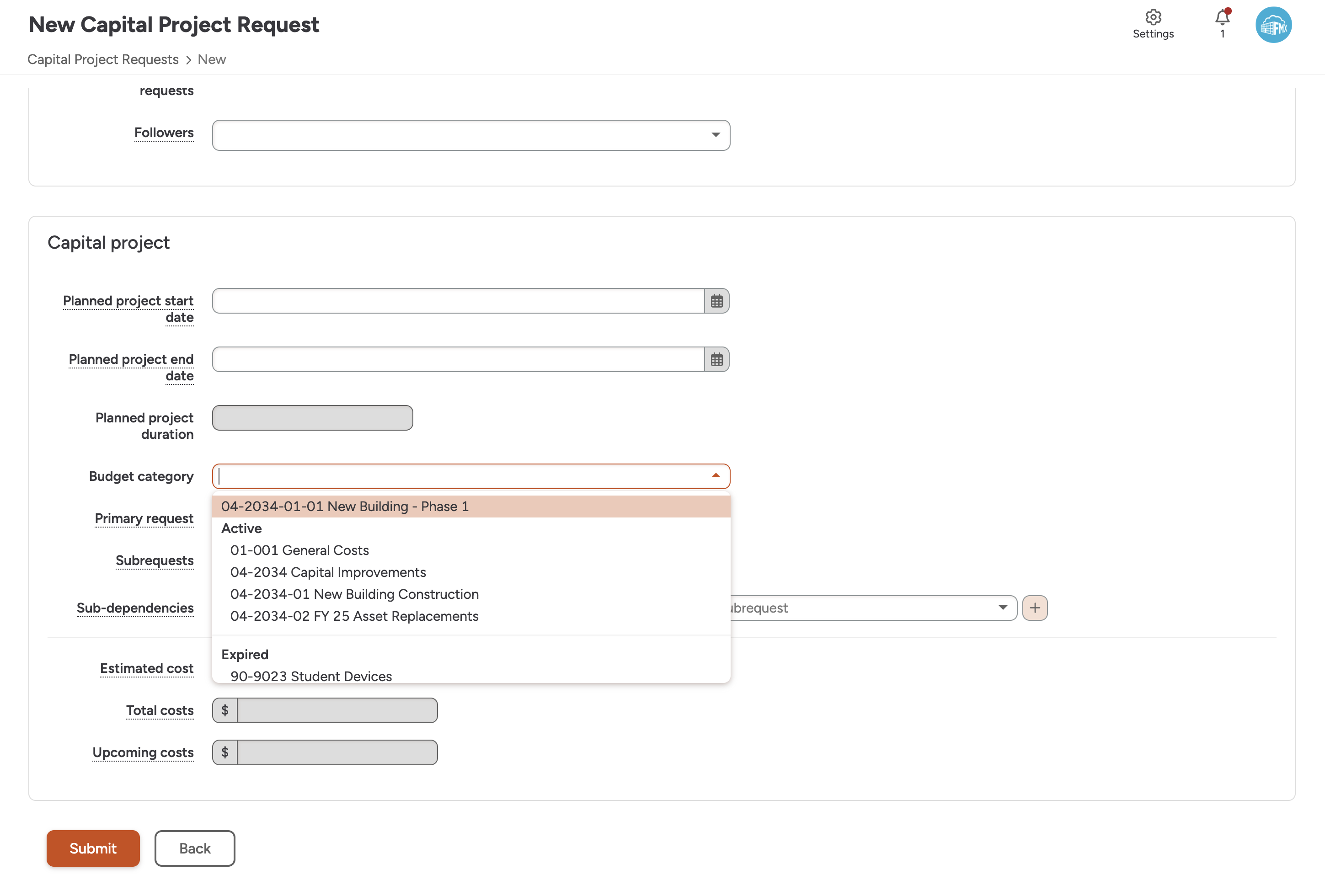The width and height of the screenshot is (1325, 896).
Task: Click the Back button
Action: point(194,848)
